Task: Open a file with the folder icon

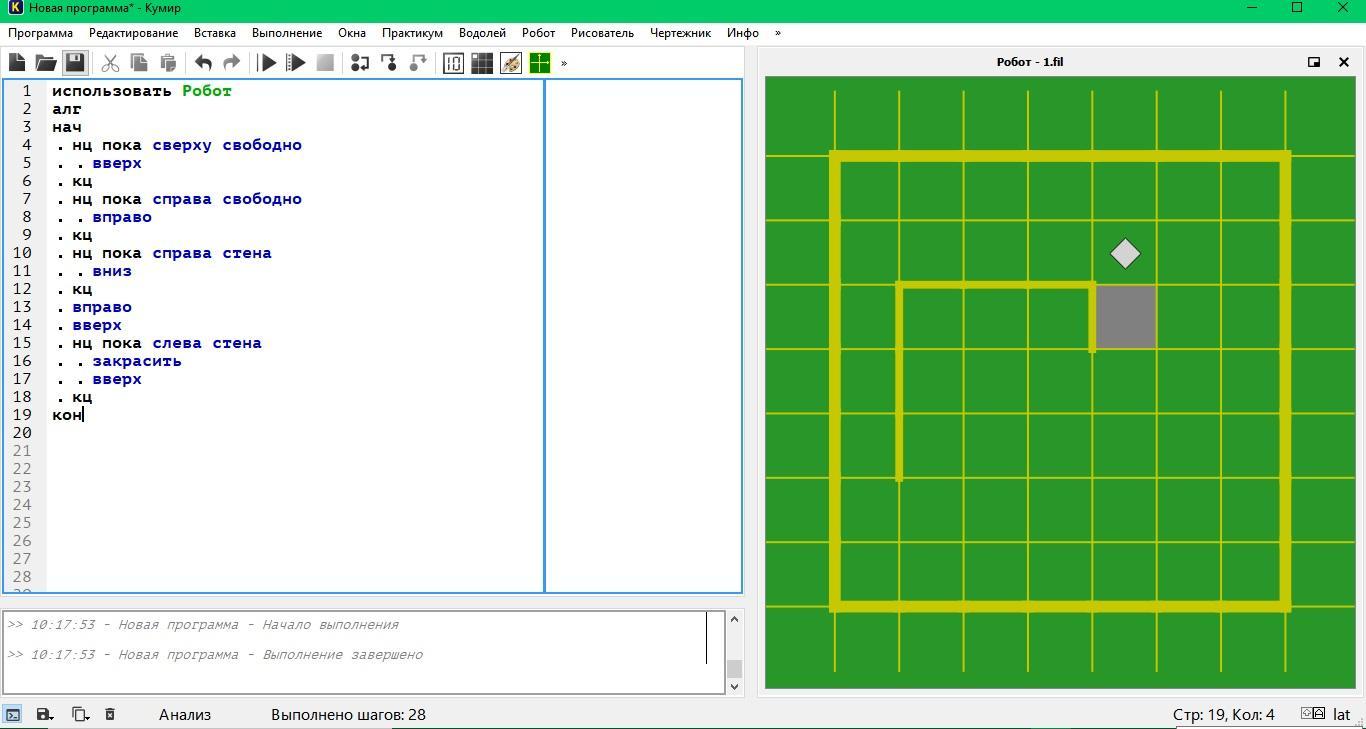Action: pyautogui.click(x=46, y=63)
